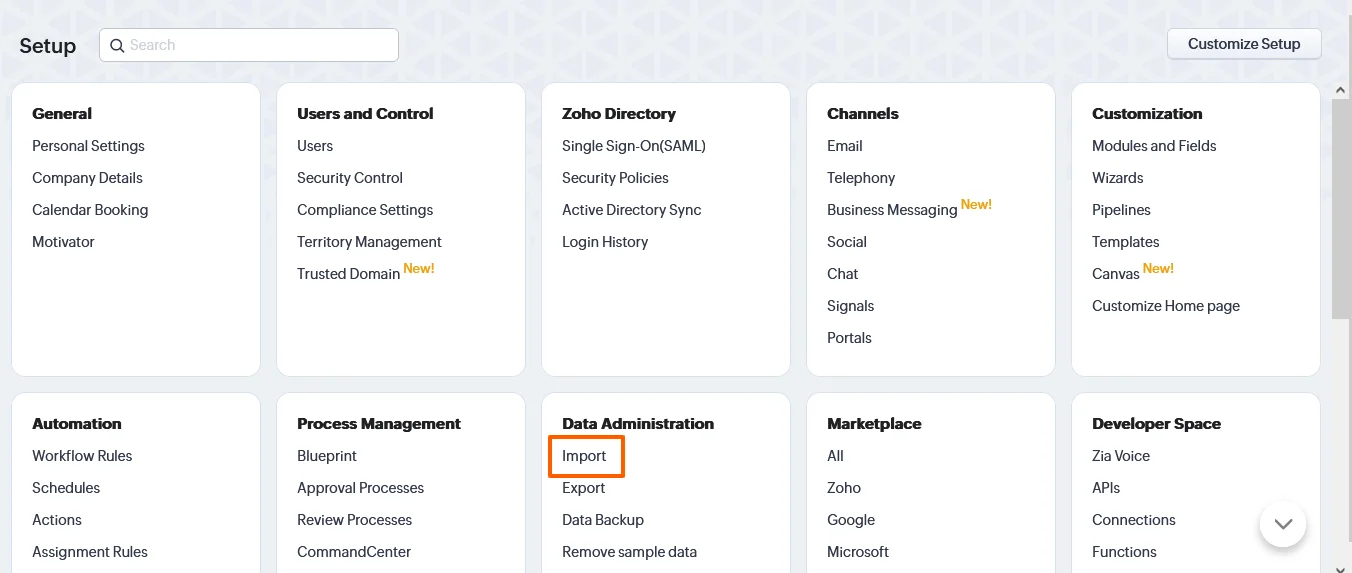The image size is (1352, 573).
Task: Open Territory Management
Action: tap(369, 242)
